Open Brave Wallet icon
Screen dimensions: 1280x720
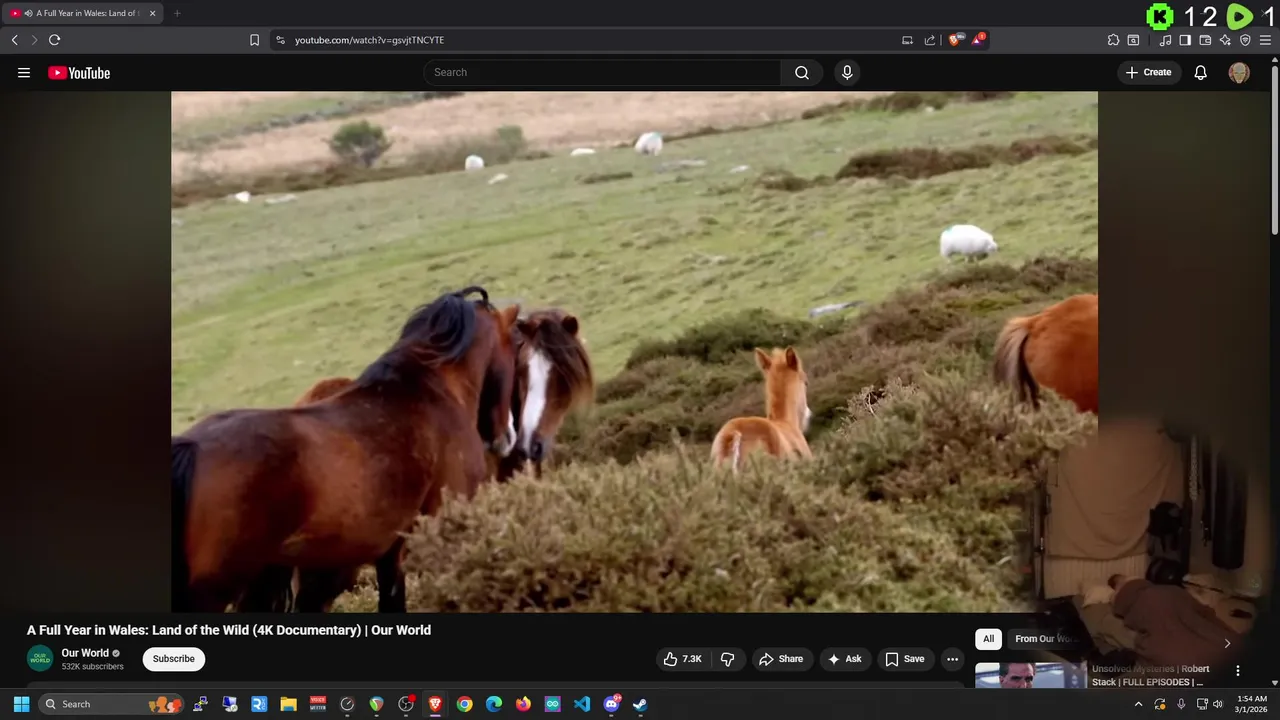[x=1205, y=40]
